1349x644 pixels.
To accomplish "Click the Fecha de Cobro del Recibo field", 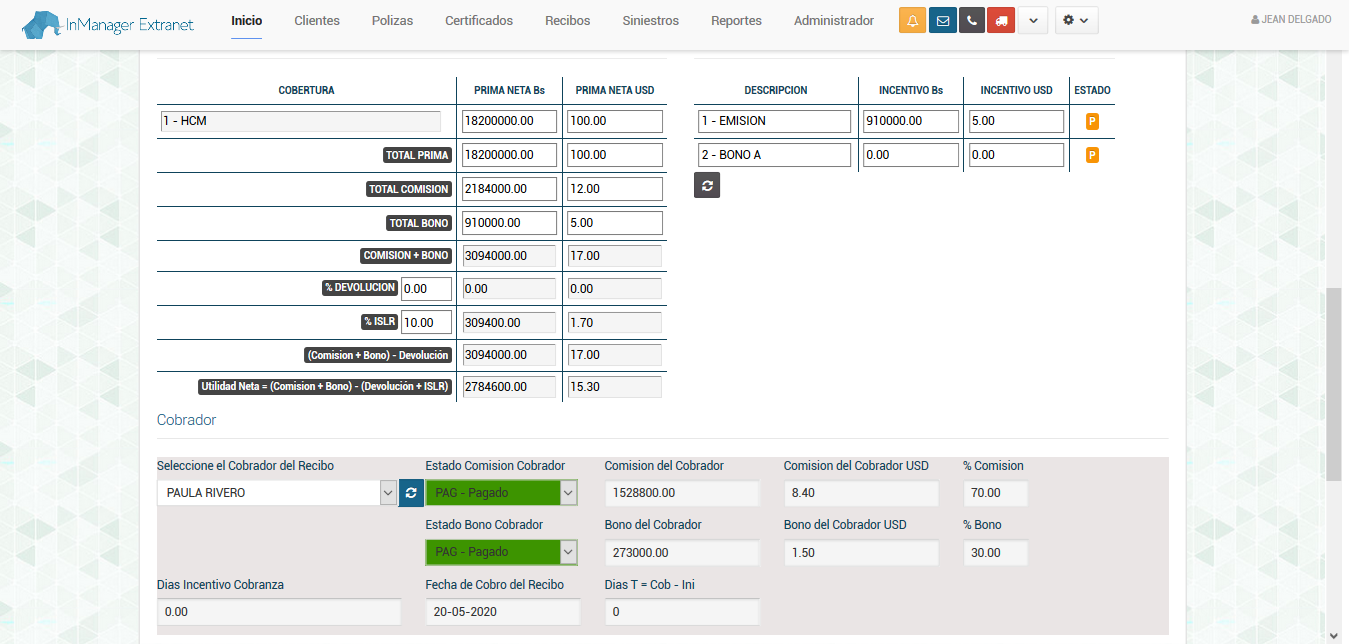I will [x=502, y=612].
